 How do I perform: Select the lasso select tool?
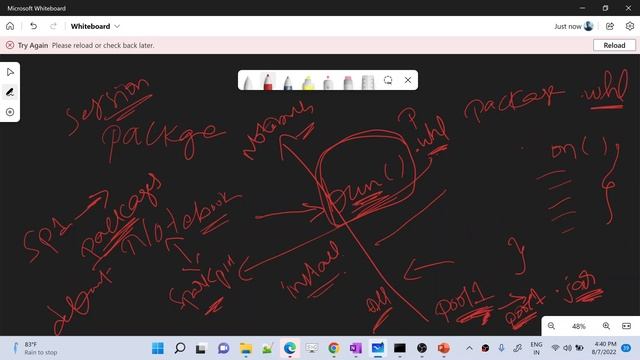(x=388, y=80)
